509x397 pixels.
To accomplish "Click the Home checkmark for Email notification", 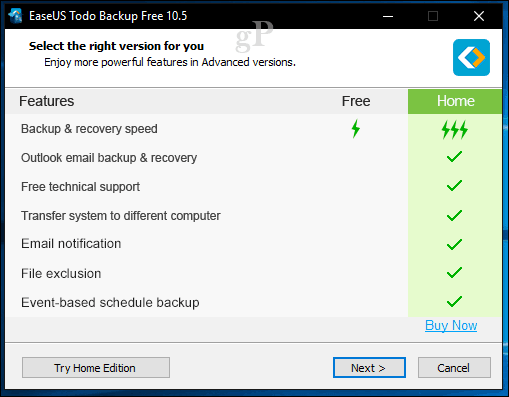I will (x=454, y=244).
